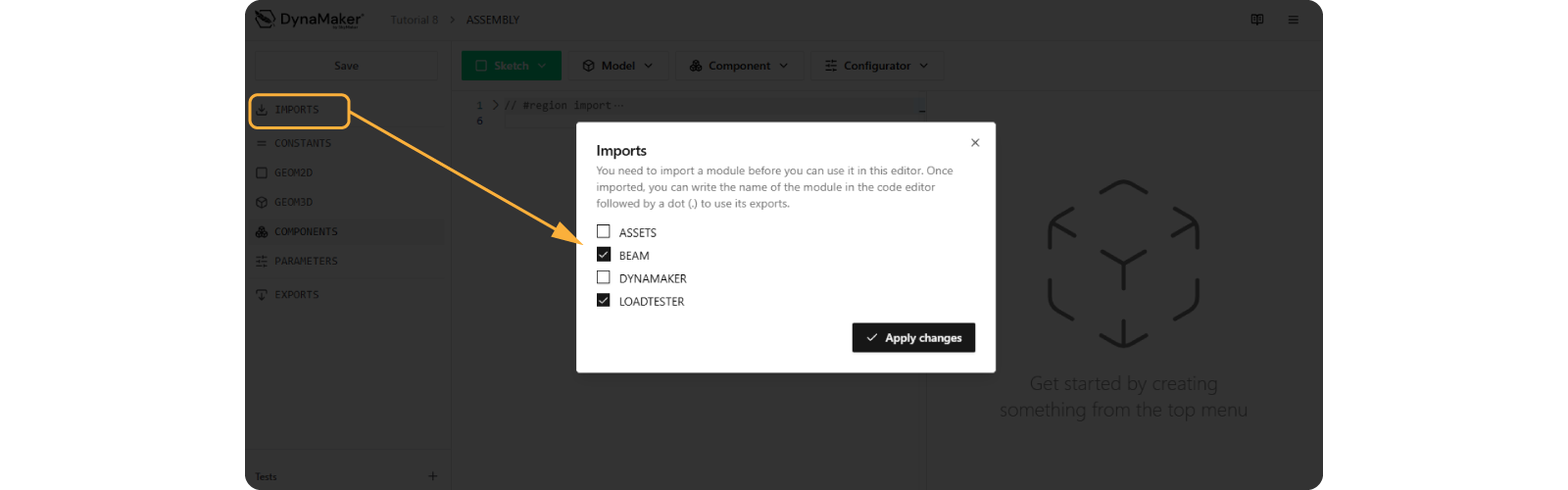Uncheck the LOADTESTER module checkbox
Image resolution: width=1568 pixels, height=490 pixels.
coord(604,301)
